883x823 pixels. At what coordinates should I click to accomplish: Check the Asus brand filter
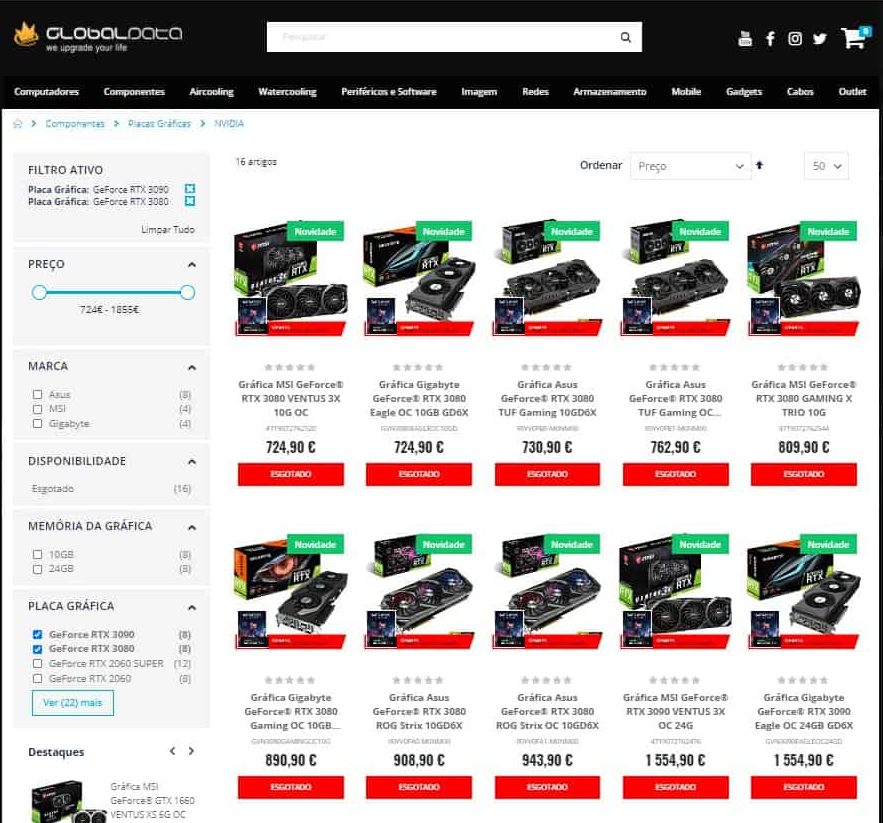pyautogui.click(x=38, y=394)
